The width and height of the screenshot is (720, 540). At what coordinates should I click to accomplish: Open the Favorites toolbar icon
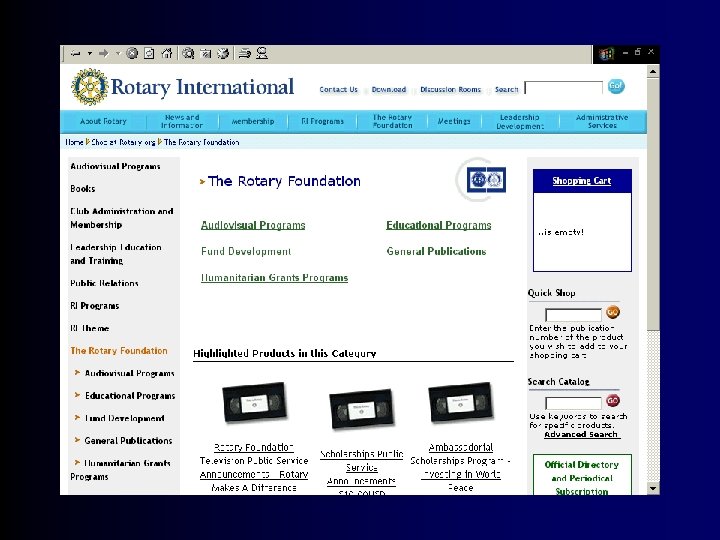tap(205, 54)
